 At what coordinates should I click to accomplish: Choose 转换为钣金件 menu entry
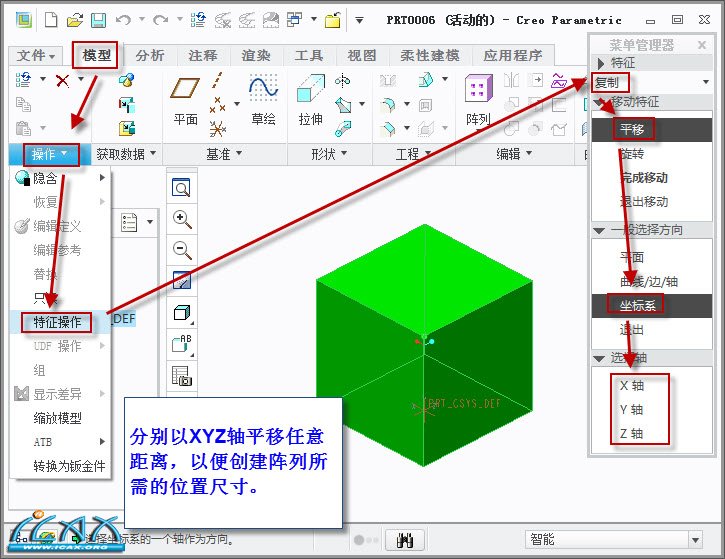pos(69,466)
